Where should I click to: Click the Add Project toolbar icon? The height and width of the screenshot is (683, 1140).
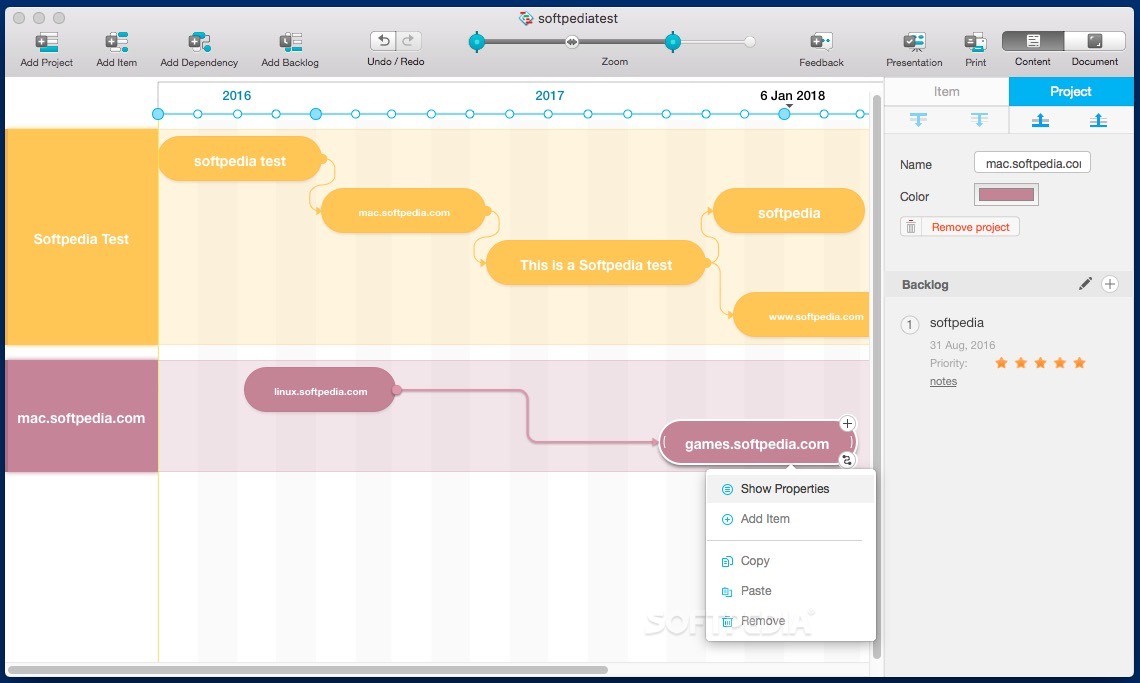click(x=46, y=40)
